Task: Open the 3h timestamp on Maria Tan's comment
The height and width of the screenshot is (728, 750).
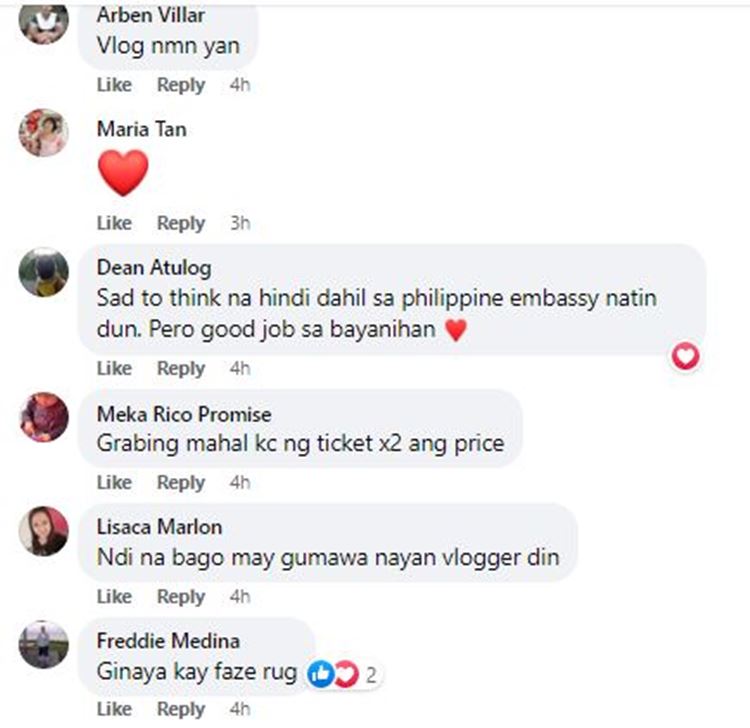Action: tap(240, 223)
